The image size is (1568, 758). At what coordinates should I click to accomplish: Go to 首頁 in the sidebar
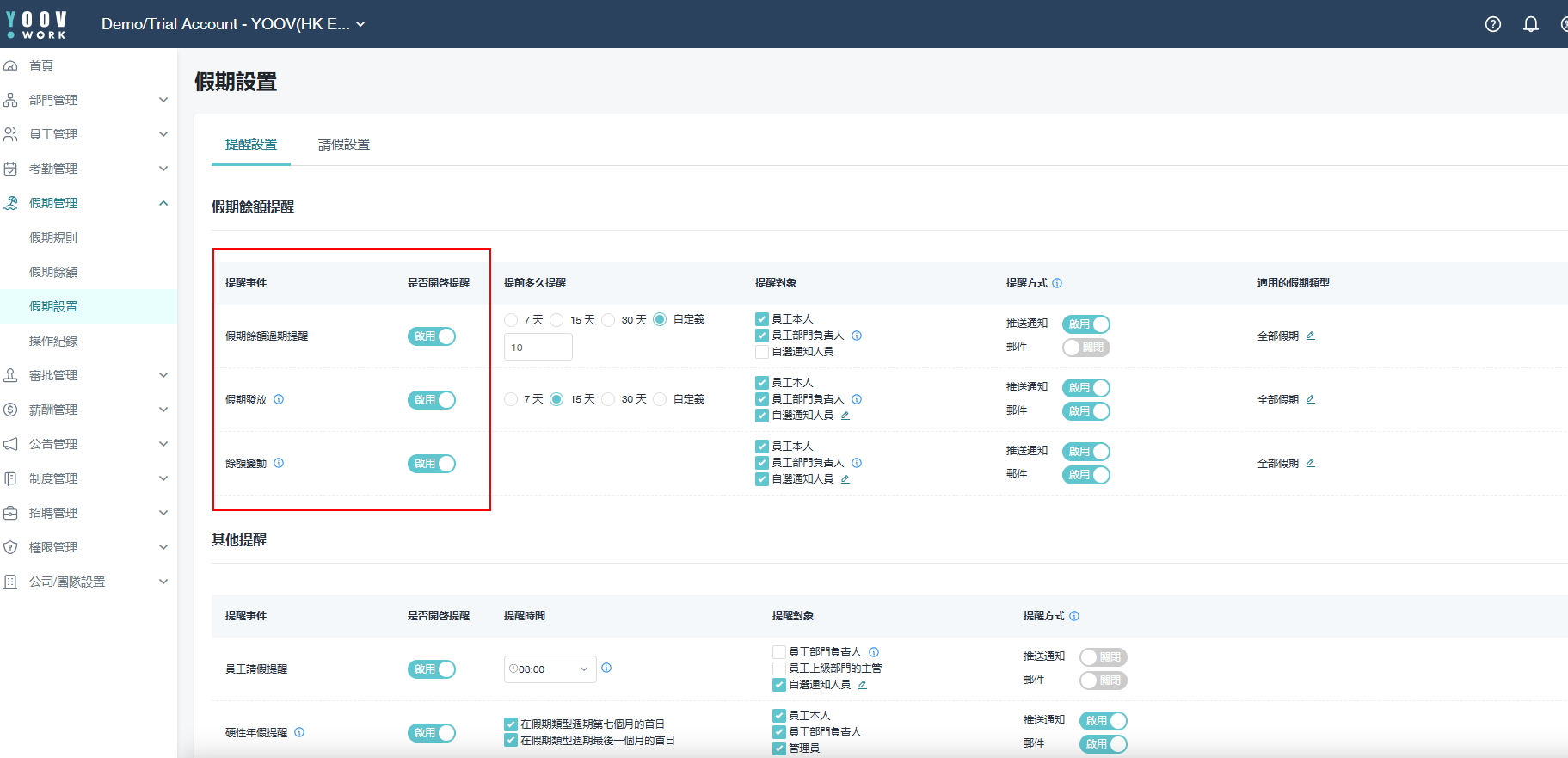tap(41, 65)
